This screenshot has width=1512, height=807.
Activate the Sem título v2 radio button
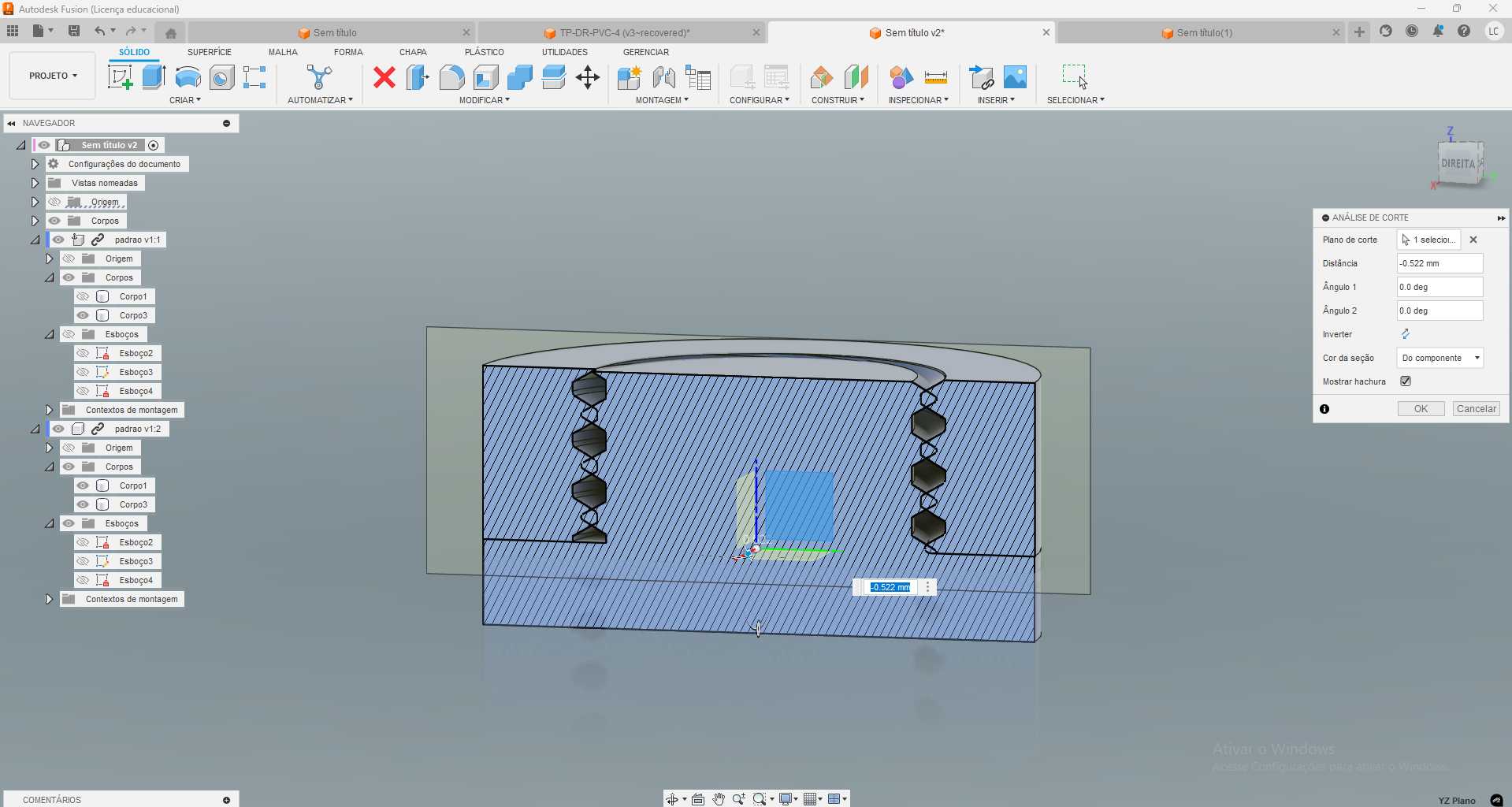click(x=154, y=145)
